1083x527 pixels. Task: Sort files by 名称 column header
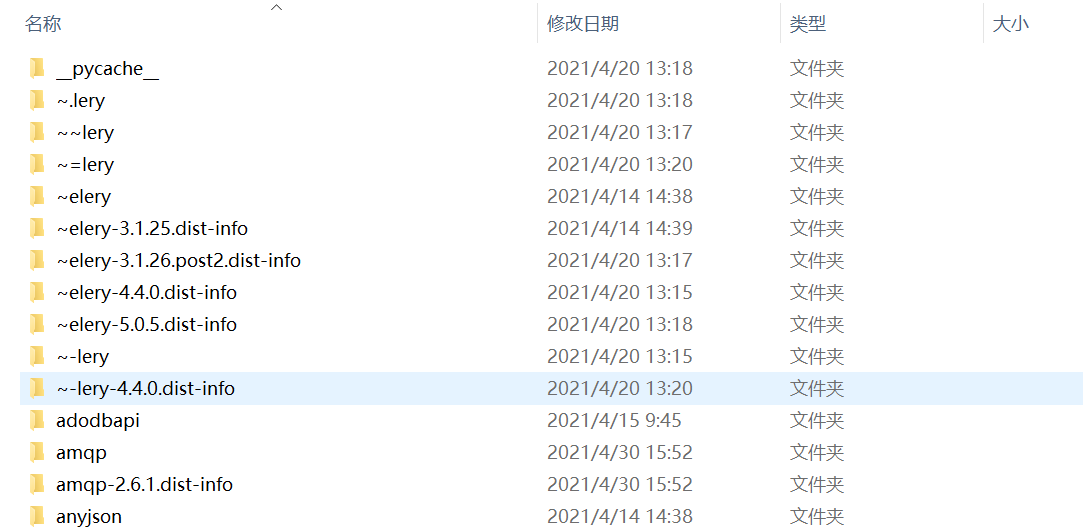point(43,24)
